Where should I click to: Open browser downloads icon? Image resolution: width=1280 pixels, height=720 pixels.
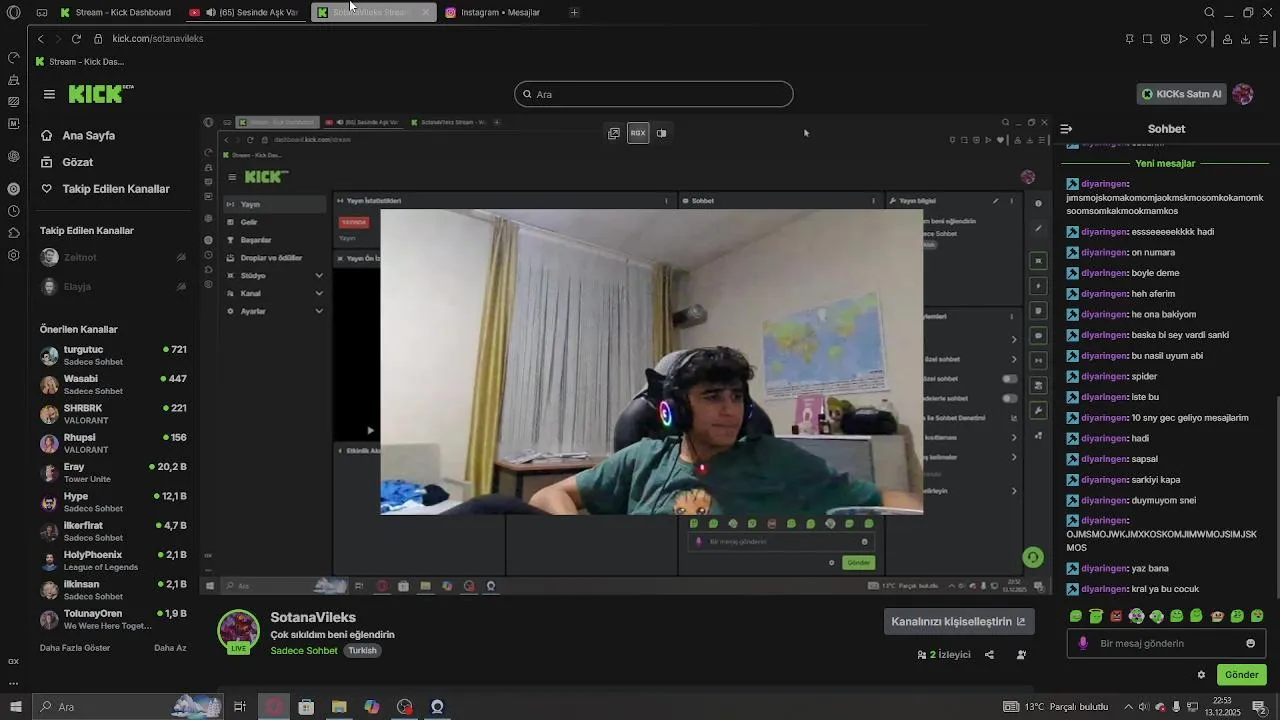pos(1245,39)
